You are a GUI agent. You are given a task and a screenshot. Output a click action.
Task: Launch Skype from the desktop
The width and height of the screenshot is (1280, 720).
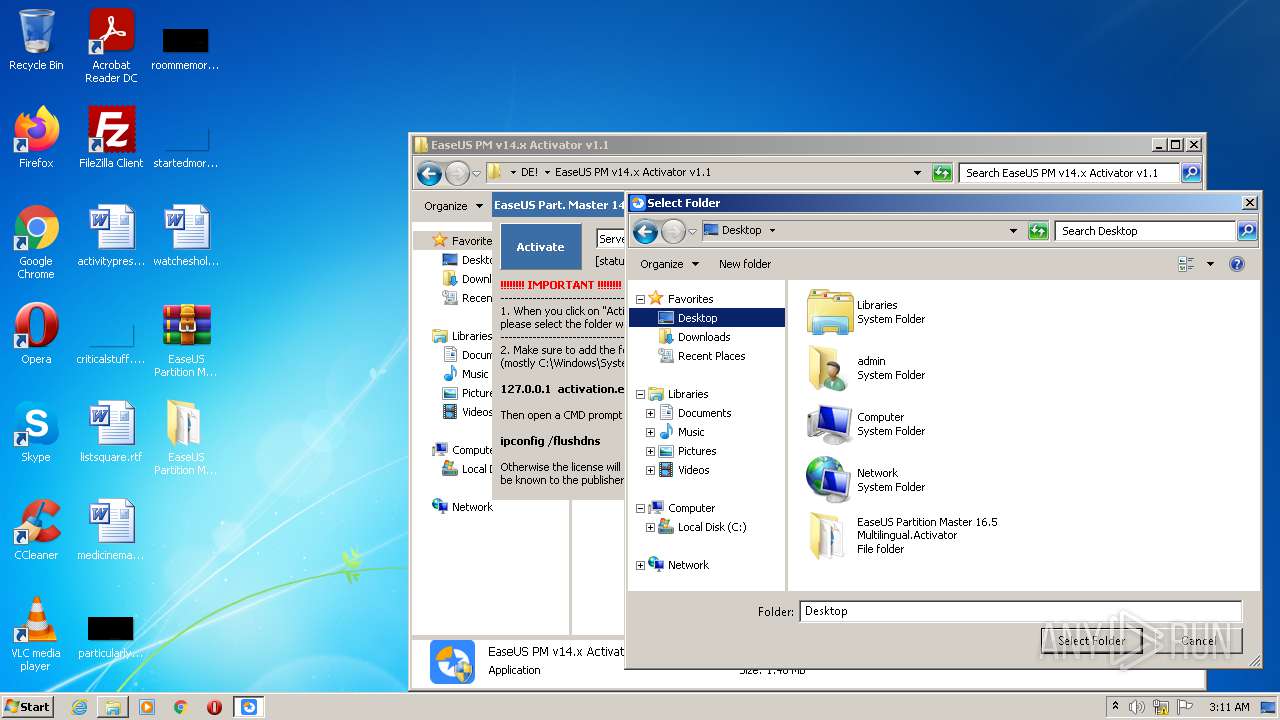click(x=36, y=432)
